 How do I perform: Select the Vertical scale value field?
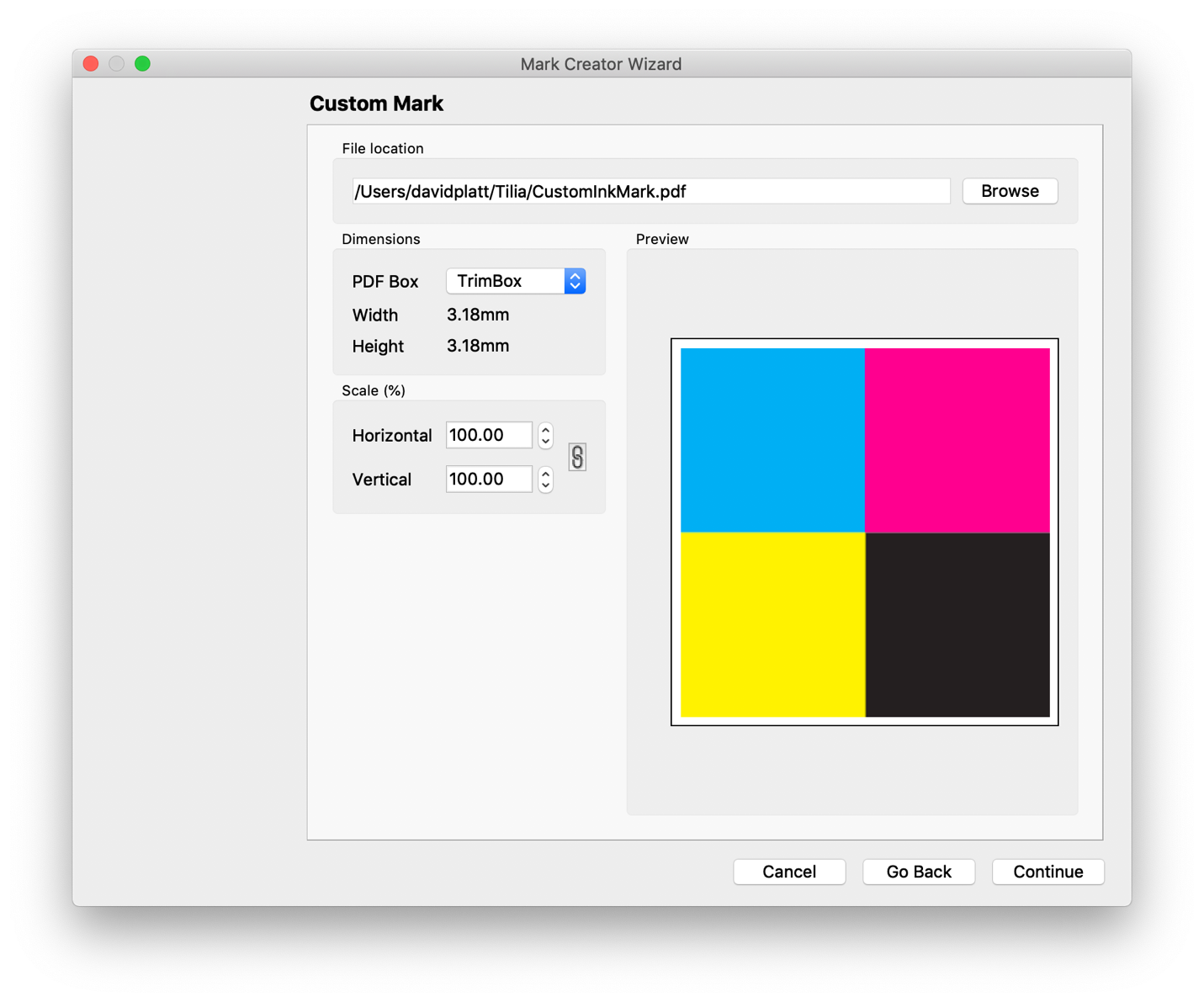pos(489,479)
